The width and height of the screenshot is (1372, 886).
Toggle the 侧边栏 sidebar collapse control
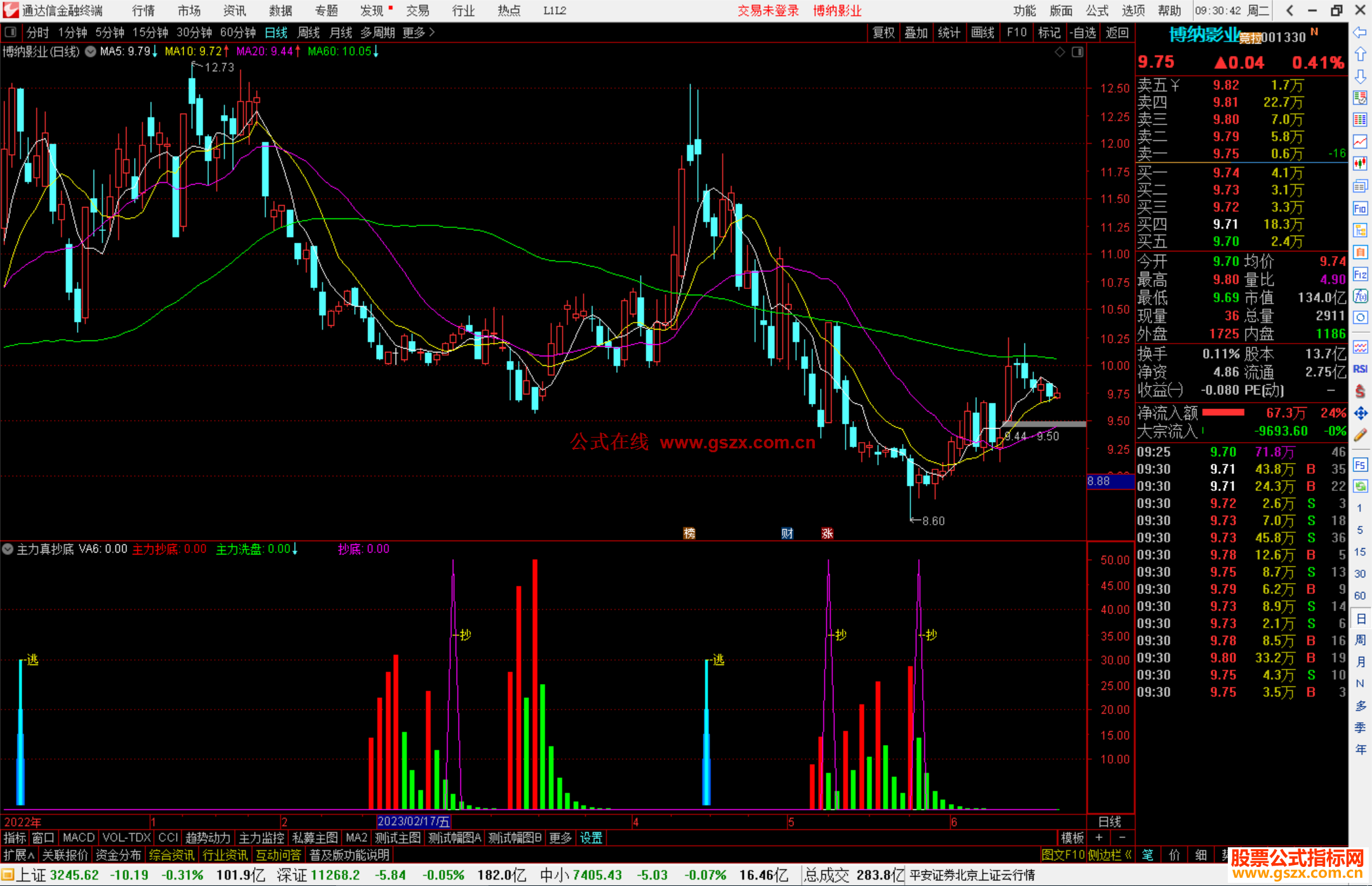click(1110, 855)
